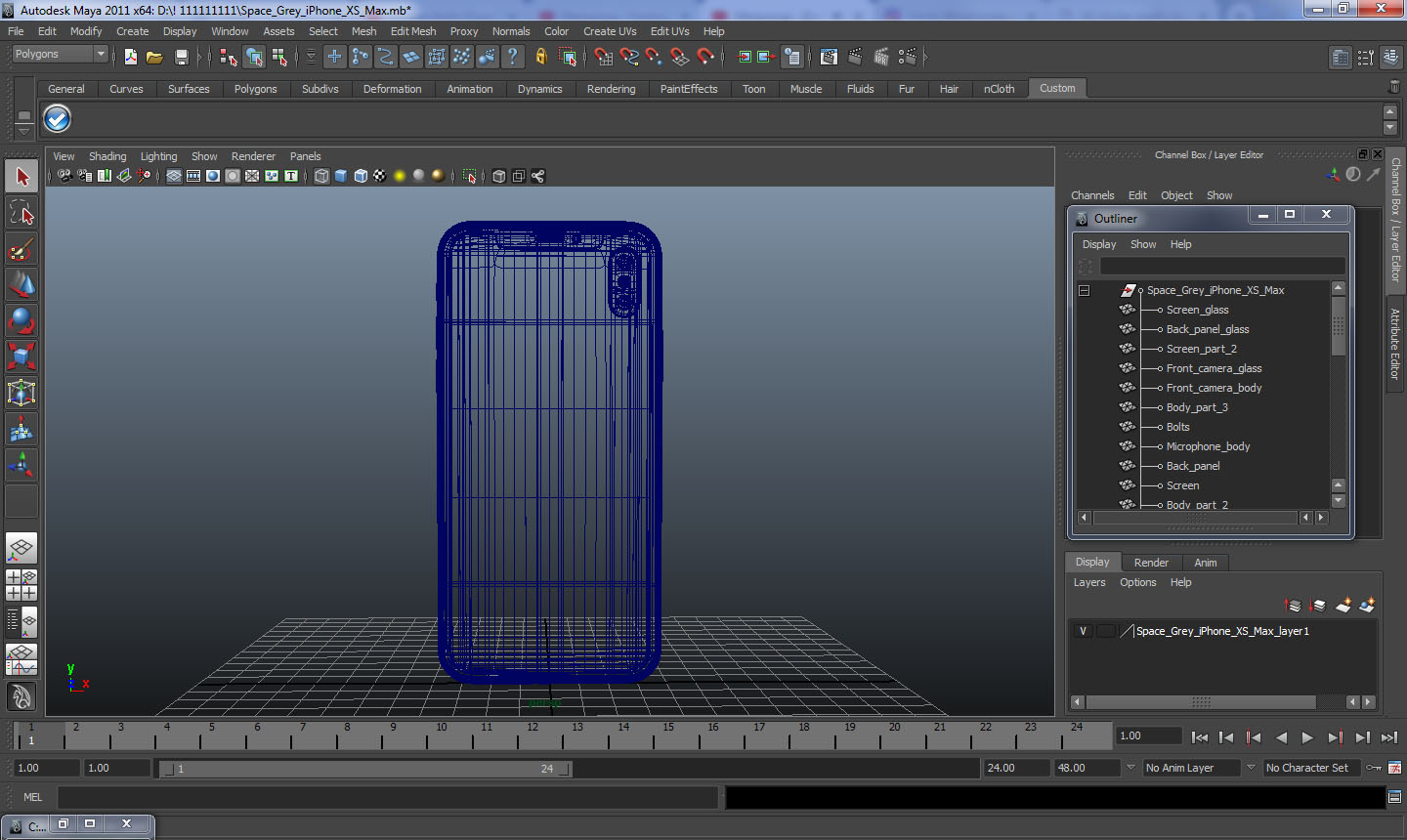Toggle viewport grid display icon
Image resolution: width=1407 pixels, height=840 pixels.
coord(174,176)
